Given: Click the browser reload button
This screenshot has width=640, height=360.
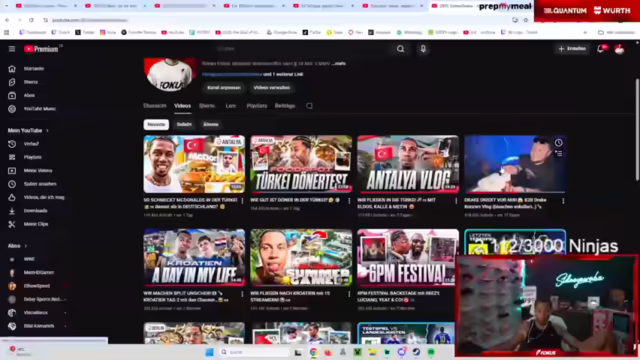Looking at the screenshot, I should (x=31, y=20).
